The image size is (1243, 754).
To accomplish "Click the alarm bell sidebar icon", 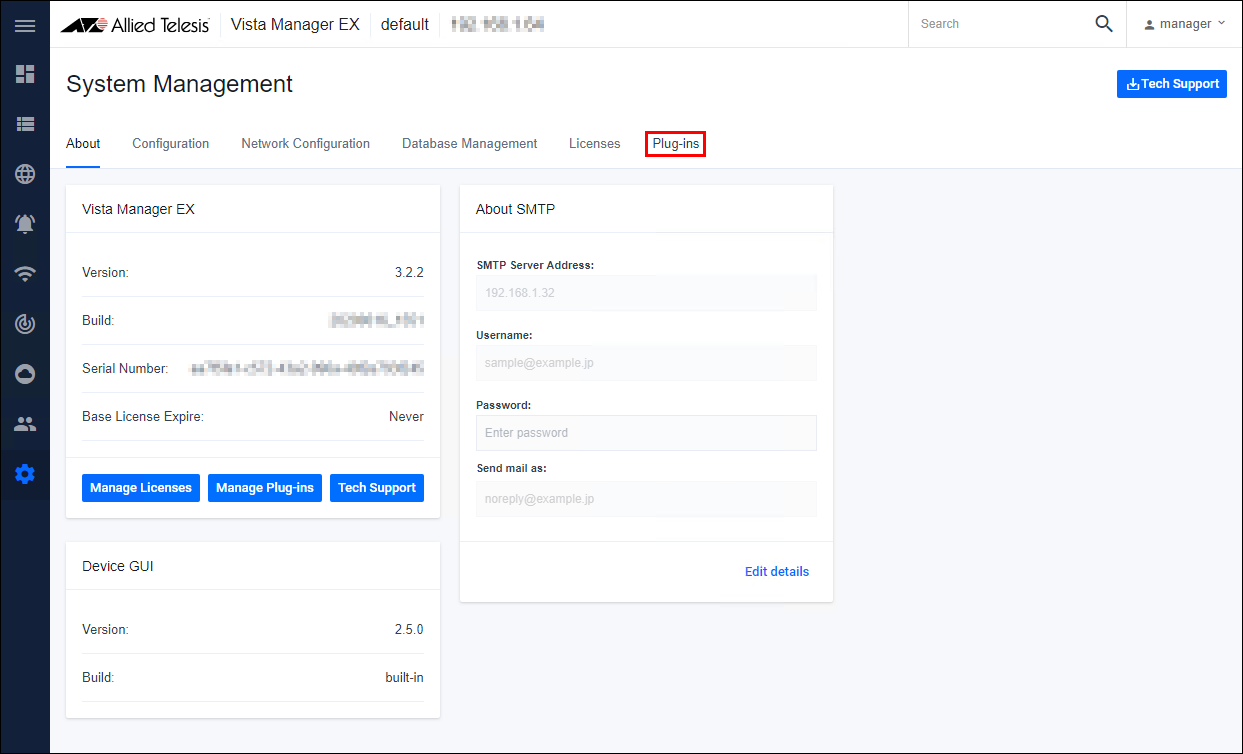I will (x=25, y=224).
